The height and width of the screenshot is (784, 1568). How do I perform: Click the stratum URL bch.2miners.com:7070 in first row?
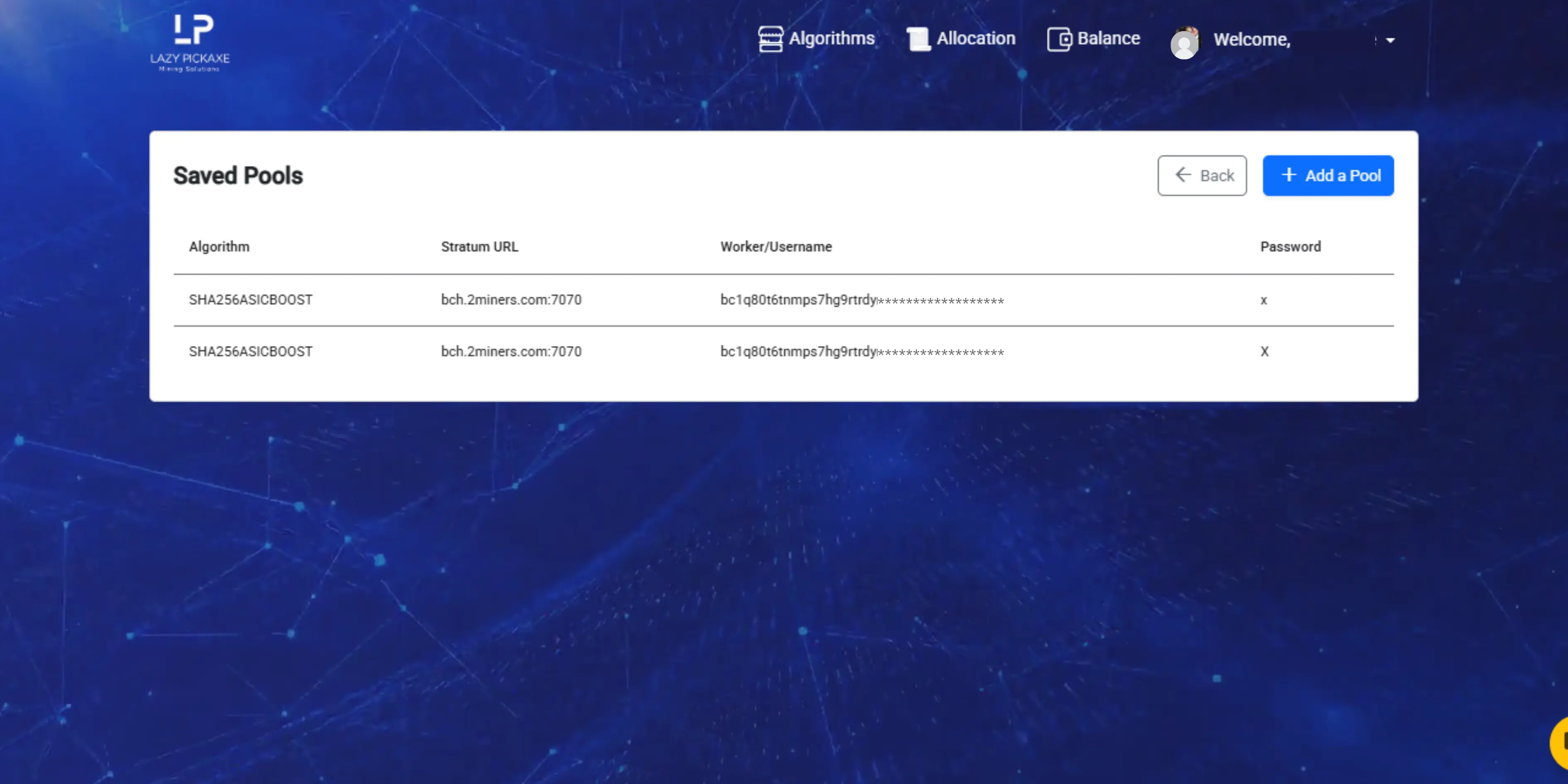click(511, 299)
